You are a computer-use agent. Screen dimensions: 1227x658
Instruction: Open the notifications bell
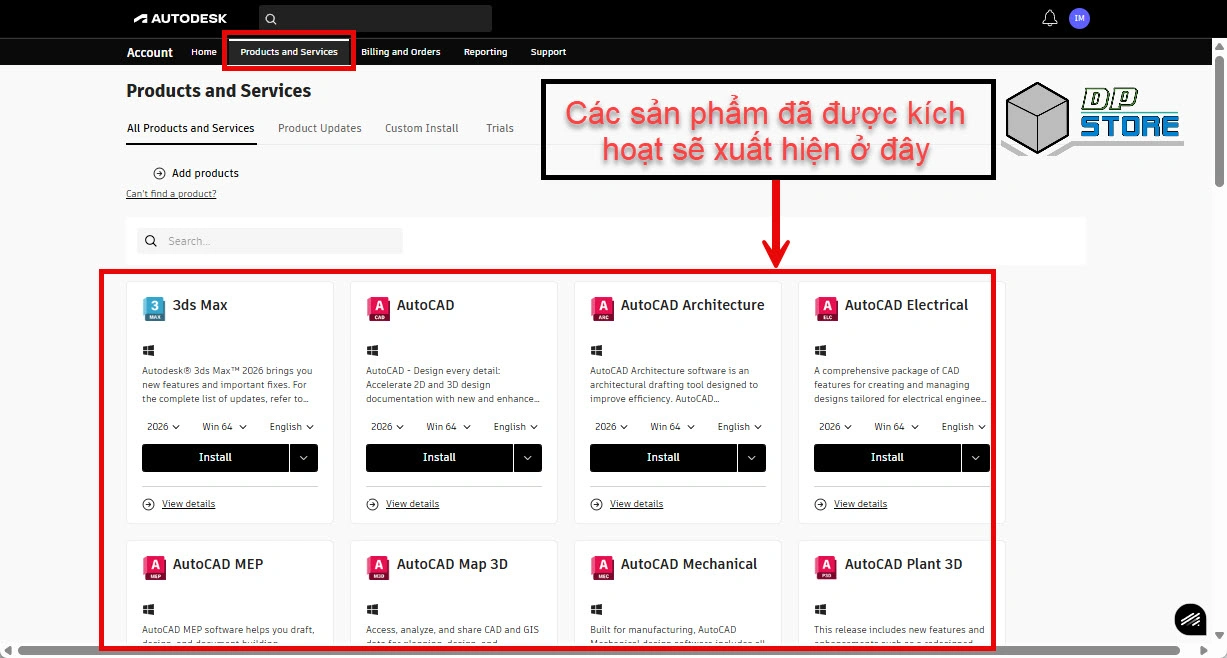point(1049,18)
